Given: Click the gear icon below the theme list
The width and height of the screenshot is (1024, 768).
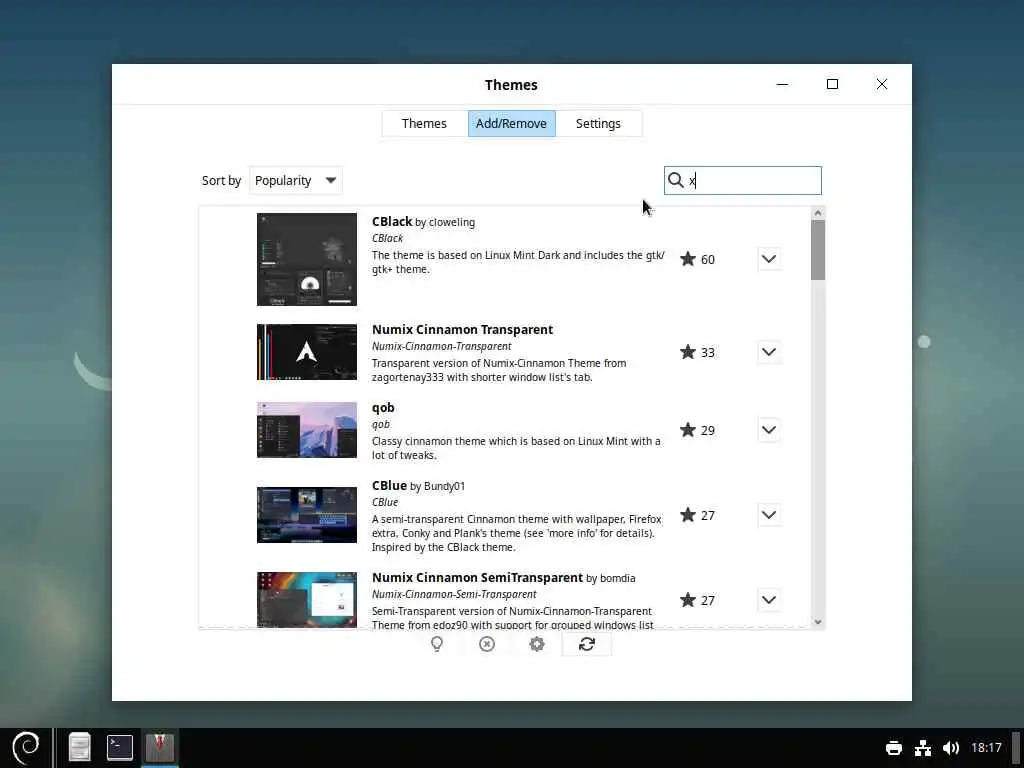Looking at the screenshot, I should (x=537, y=644).
